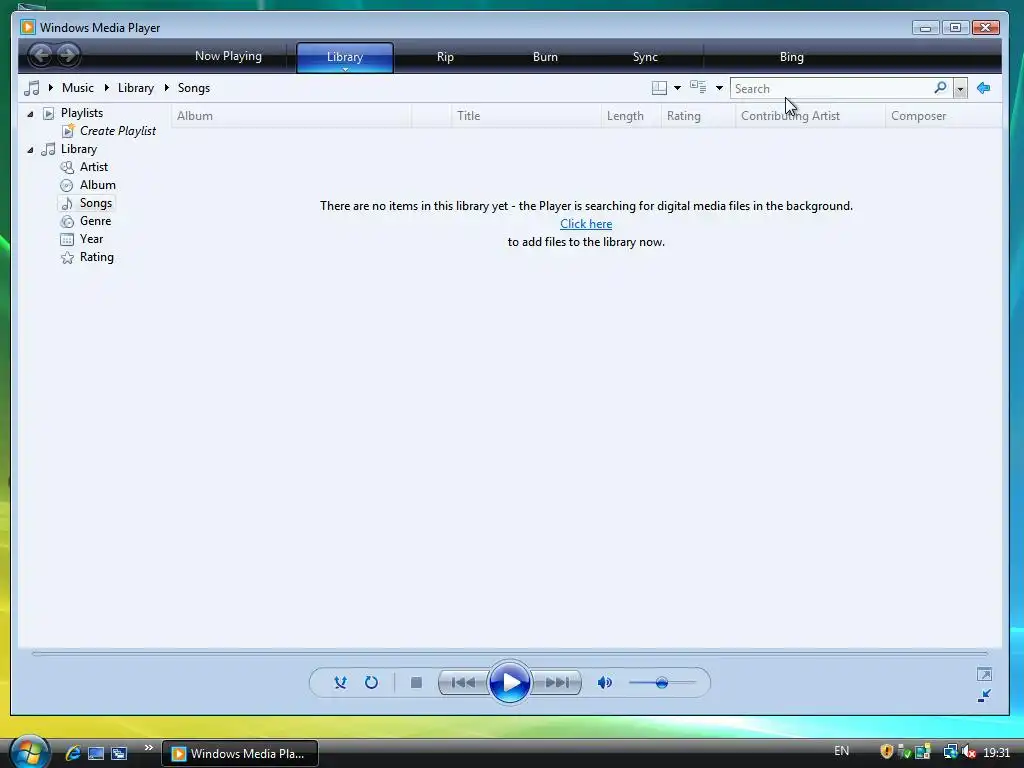Expand the arrow before Songs breadcrumb

tap(167, 88)
